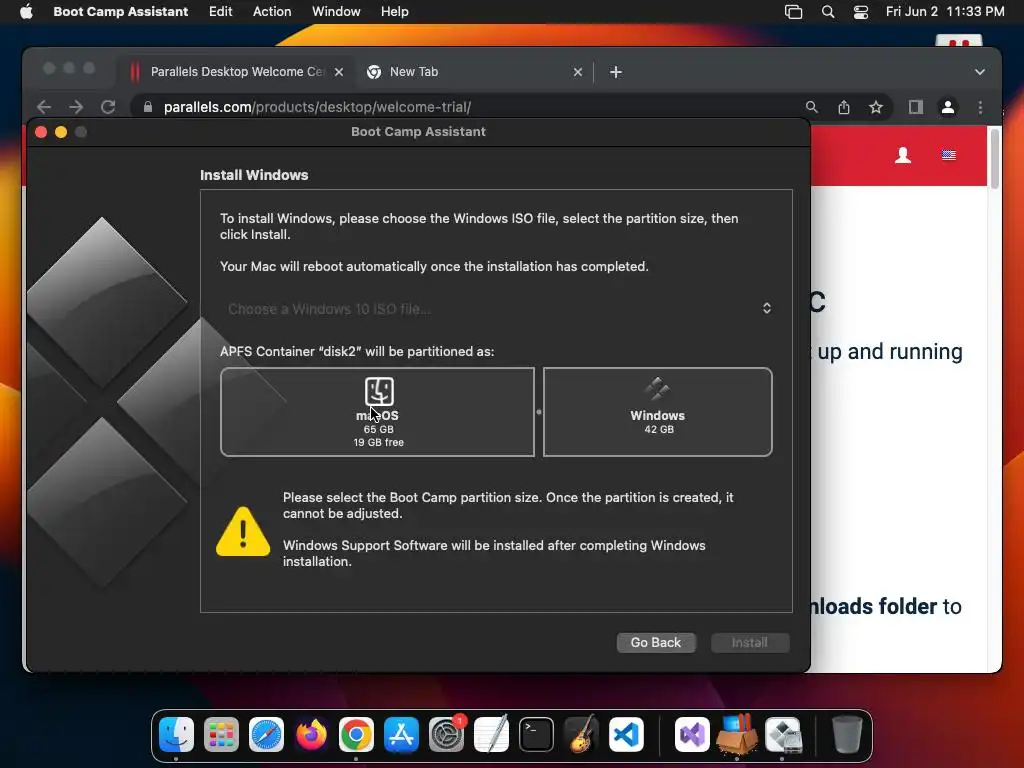Open a new Chrome tab with plus
Image resolution: width=1024 pixels, height=768 pixels.
click(615, 72)
